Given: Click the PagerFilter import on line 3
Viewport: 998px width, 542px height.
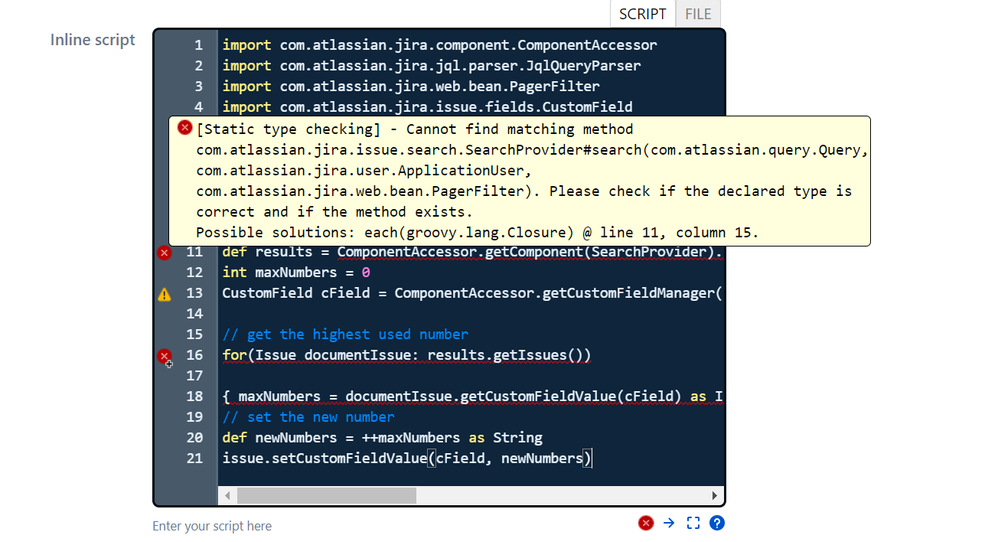Looking at the screenshot, I should tap(411, 87).
